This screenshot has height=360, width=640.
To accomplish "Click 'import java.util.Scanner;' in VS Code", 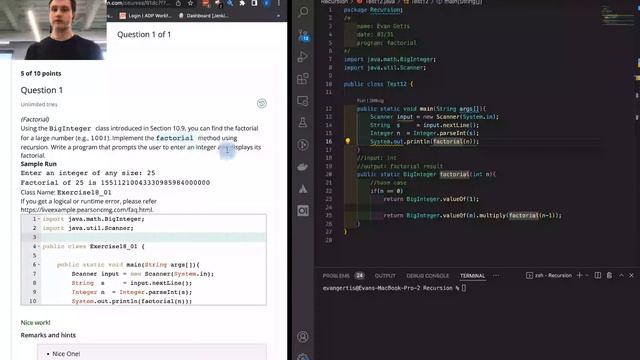I will pos(384,68).
